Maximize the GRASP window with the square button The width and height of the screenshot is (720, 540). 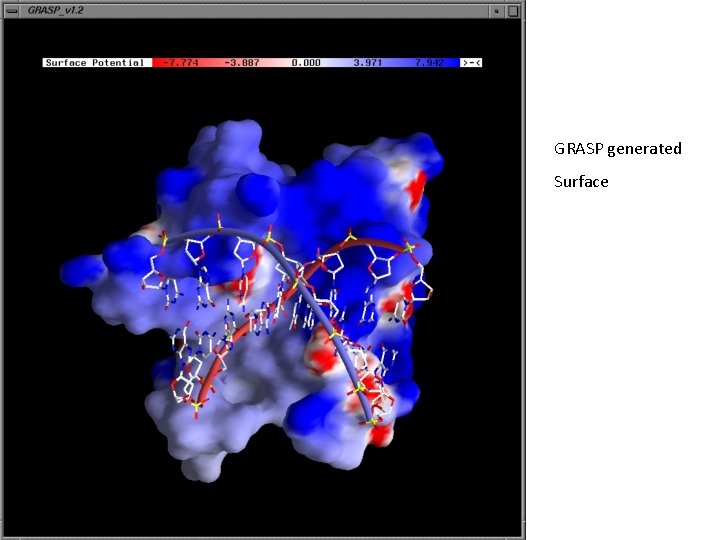point(513,11)
